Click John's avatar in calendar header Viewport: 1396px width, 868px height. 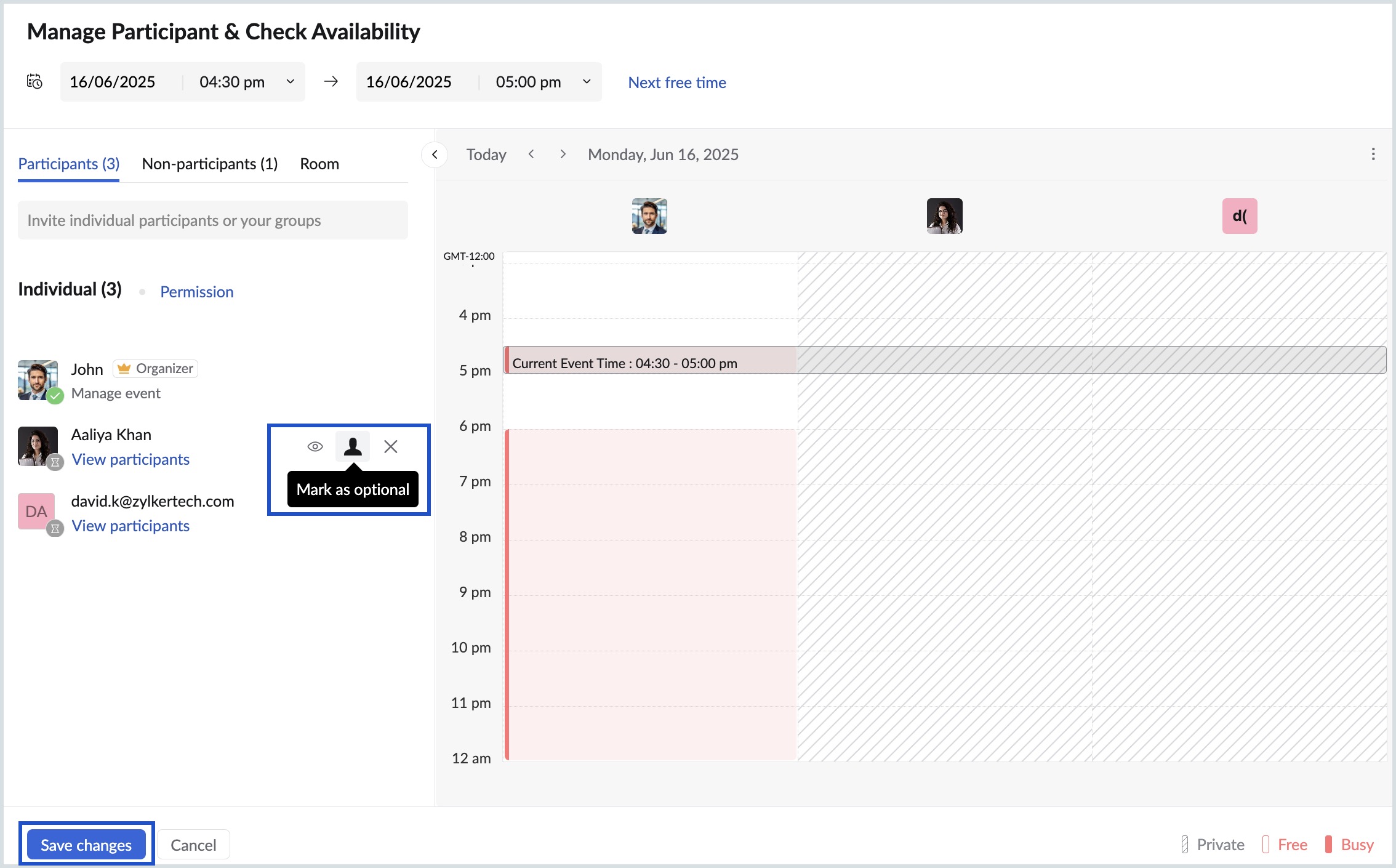[649, 216]
